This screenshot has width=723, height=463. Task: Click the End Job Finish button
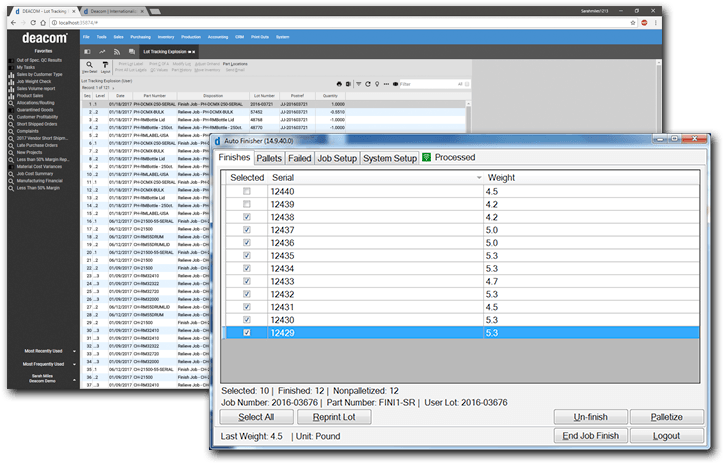[590, 436]
